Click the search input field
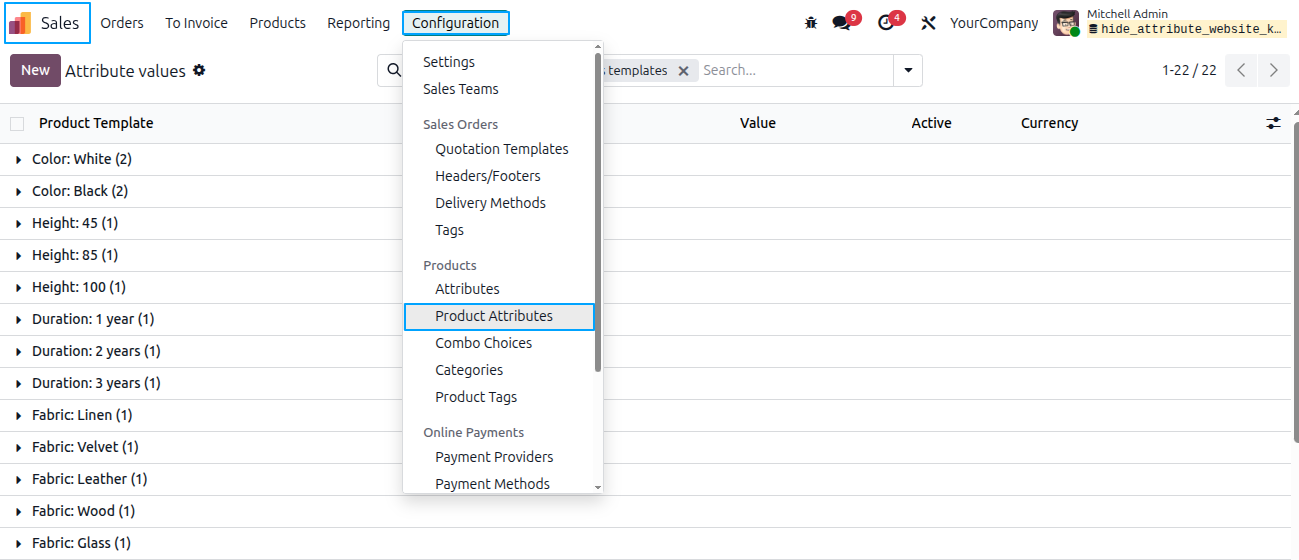The width and height of the screenshot is (1299, 560). click(795, 71)
